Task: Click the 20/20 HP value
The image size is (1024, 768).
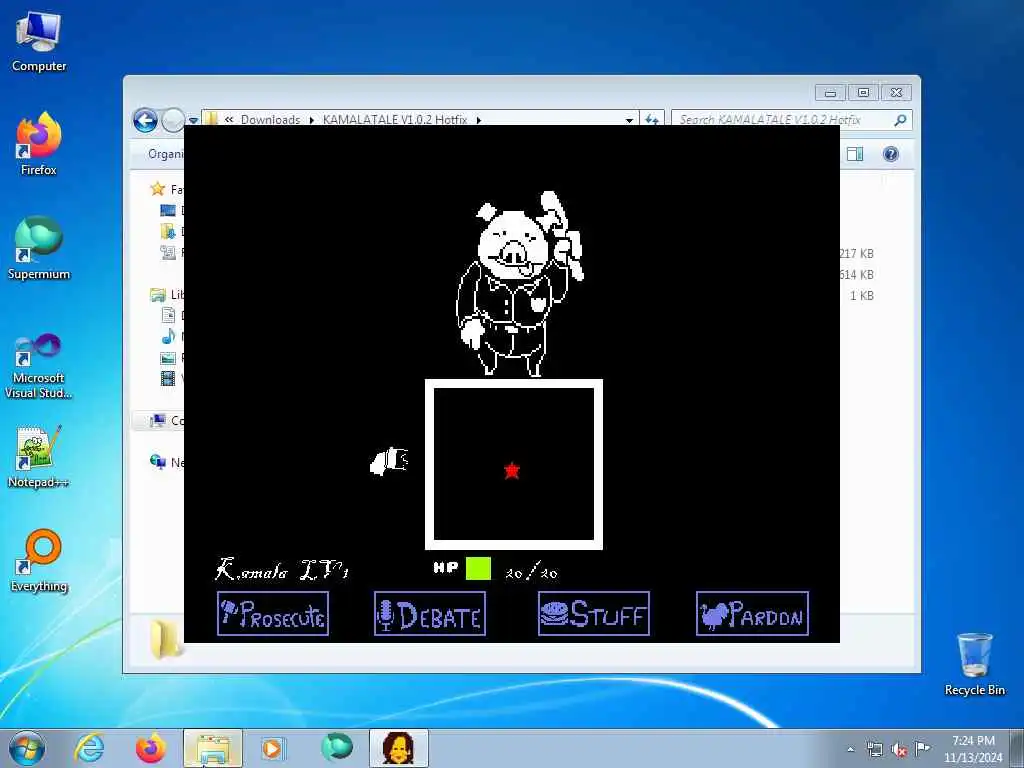Action: coord(531,573)
